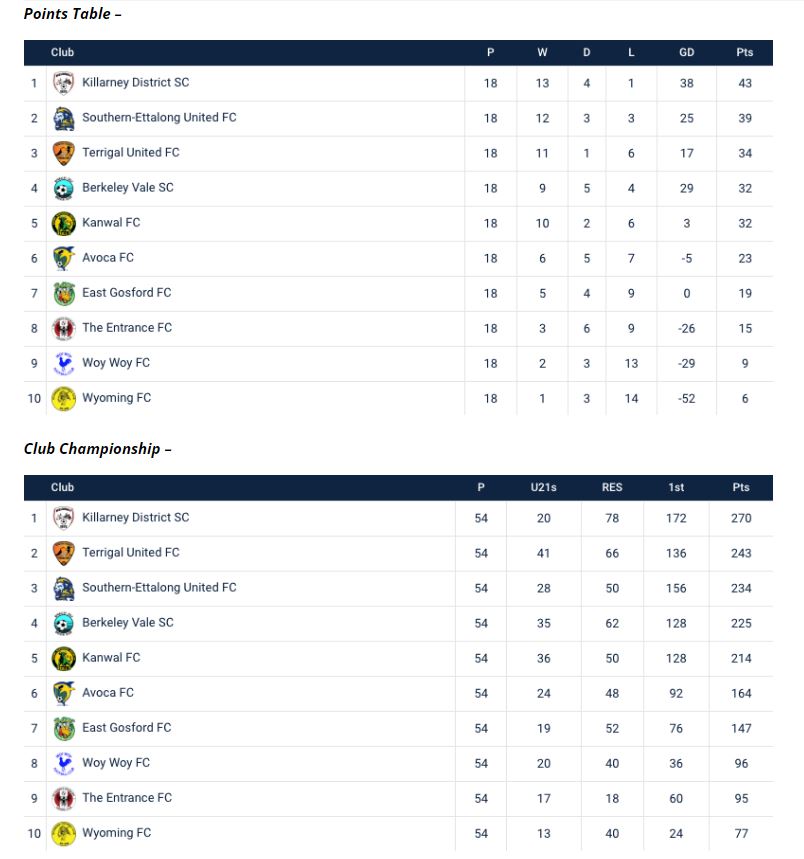Click U21s column header in Club Championship
The width and height of the screenshot is (804, 859).
[x=543, y=487]
